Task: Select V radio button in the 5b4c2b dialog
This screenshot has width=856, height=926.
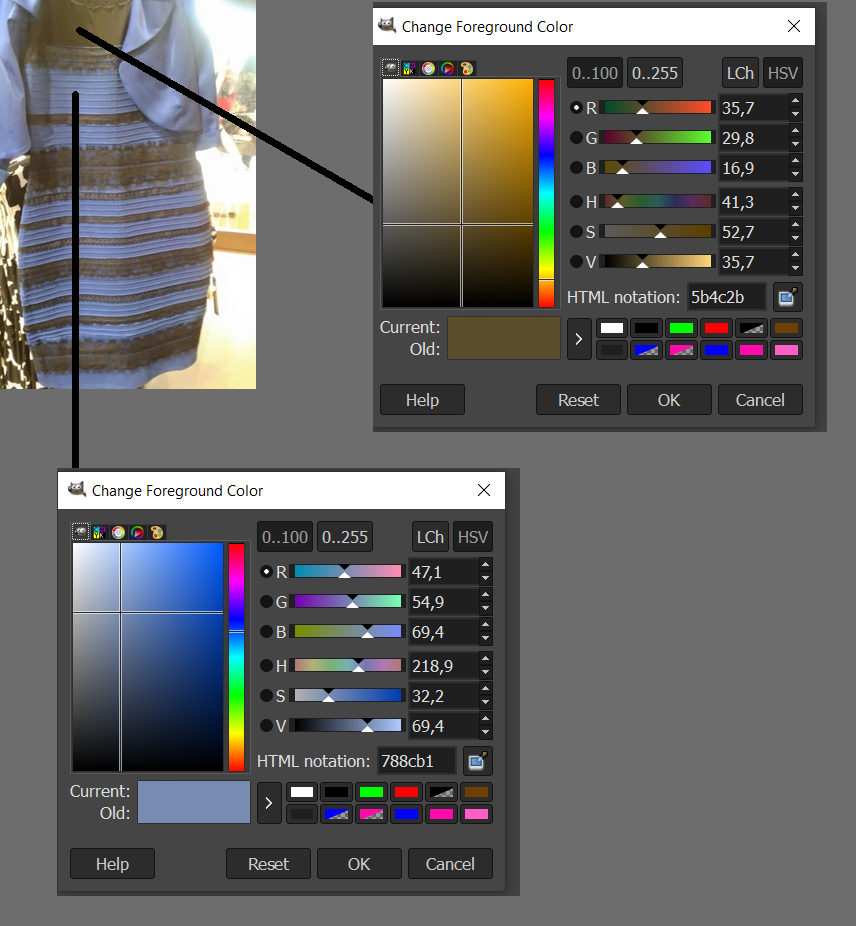Action: coord(576,261)
